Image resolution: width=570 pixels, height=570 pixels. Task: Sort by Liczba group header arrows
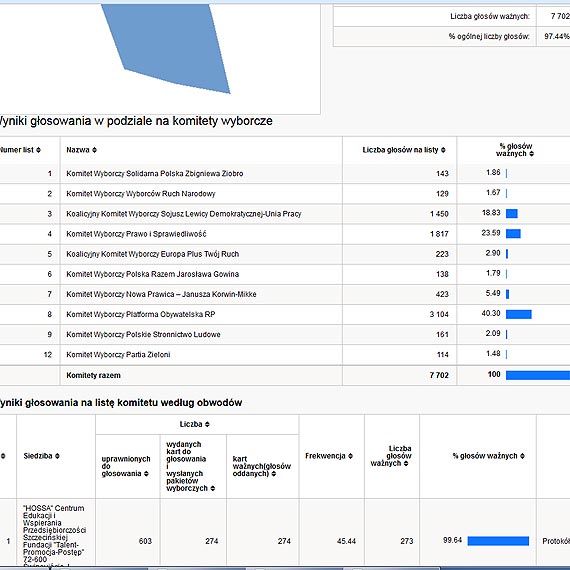tap(207, 424)
